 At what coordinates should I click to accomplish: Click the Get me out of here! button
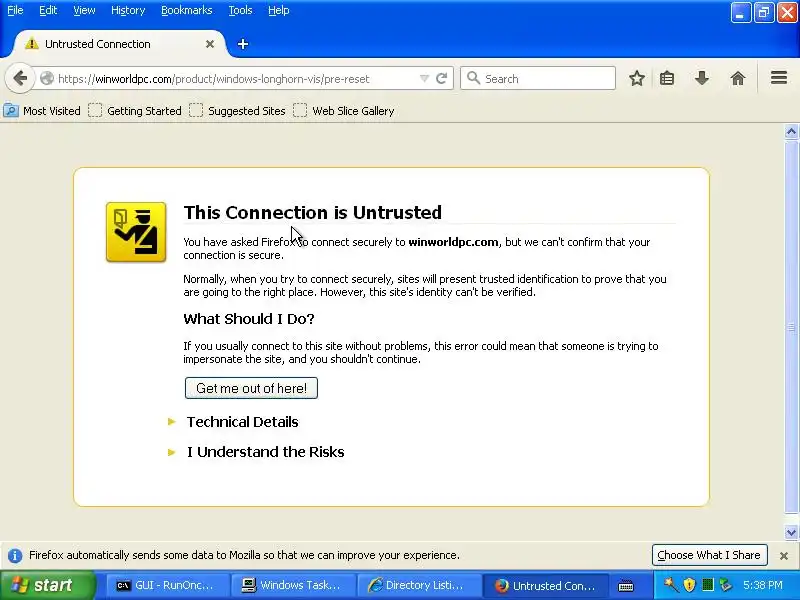click(x=251, y=388)
